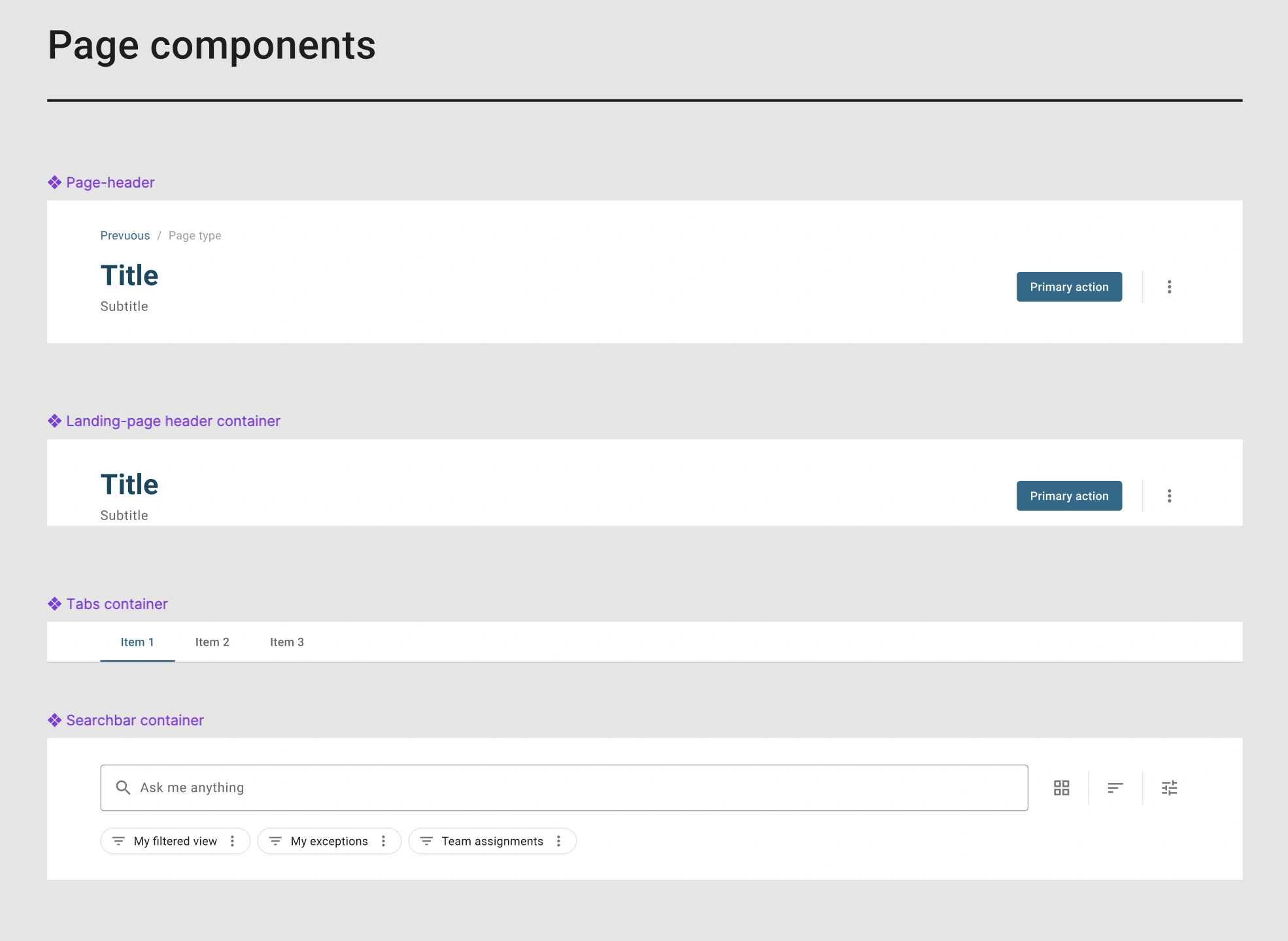The height and width of the screenshot is (941, 1288).
Task: Click the Page-header section label
Action: tap(110, 182)
